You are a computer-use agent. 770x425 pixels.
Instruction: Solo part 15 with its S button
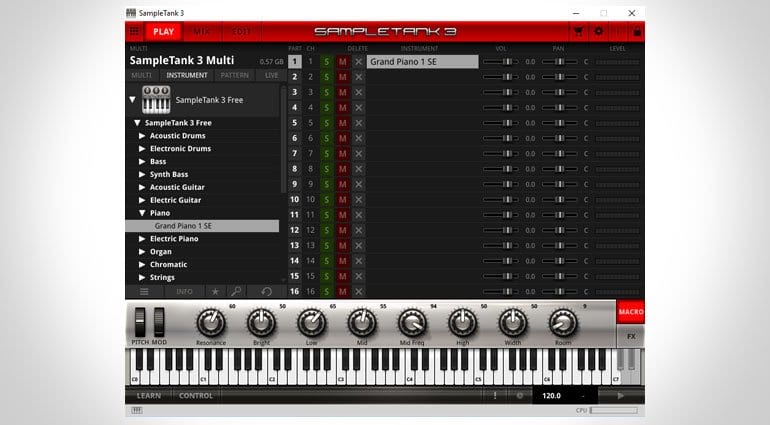click(x=327, y=276)
